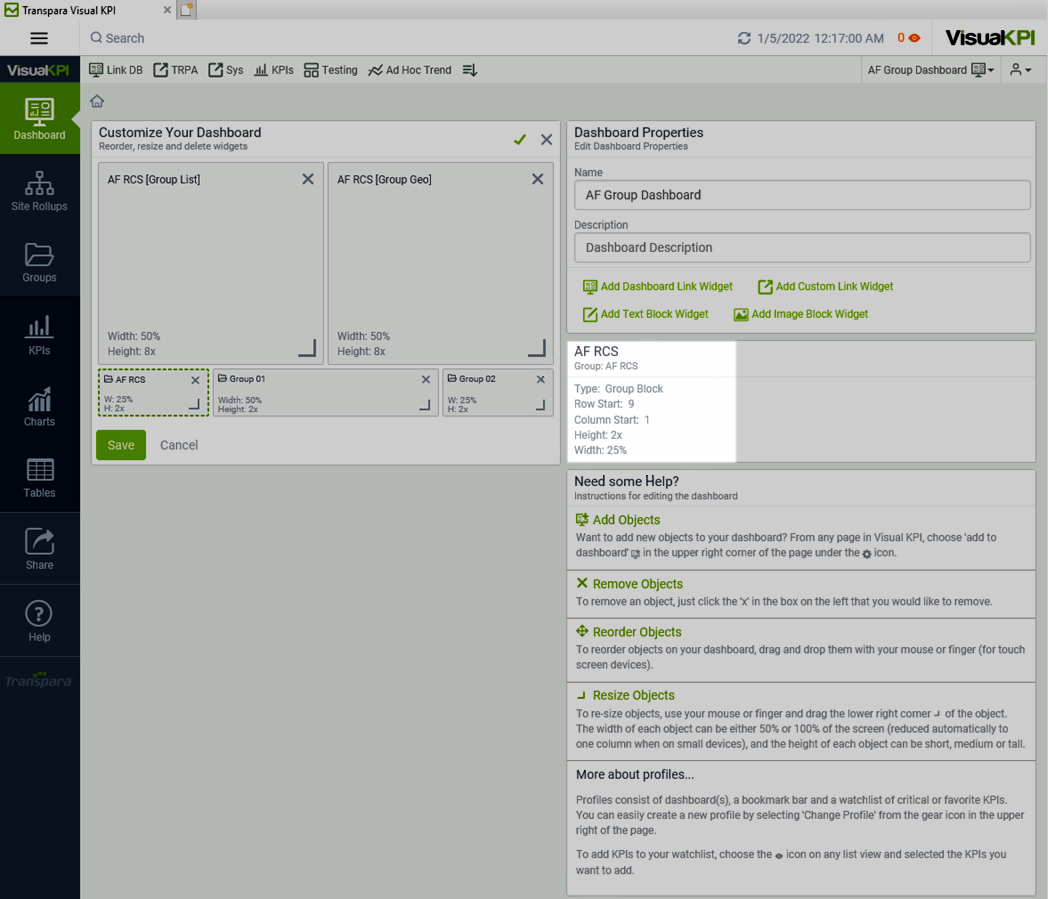1048x899 pixels.
Task: Remove the Group 02 widget
Action: (x=540, y=380)
